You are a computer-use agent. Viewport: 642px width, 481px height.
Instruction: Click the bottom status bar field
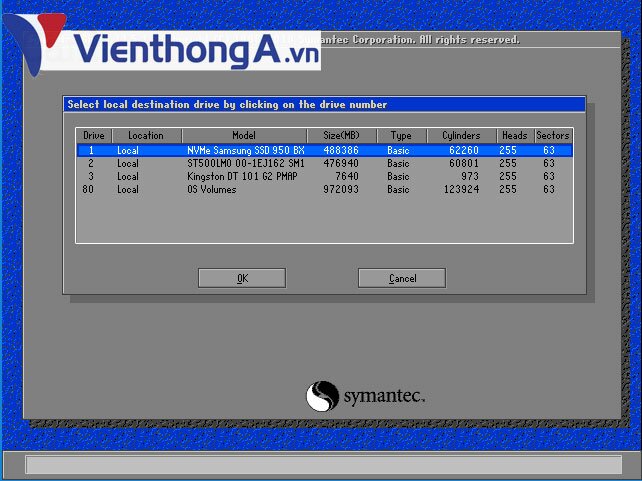323,465
